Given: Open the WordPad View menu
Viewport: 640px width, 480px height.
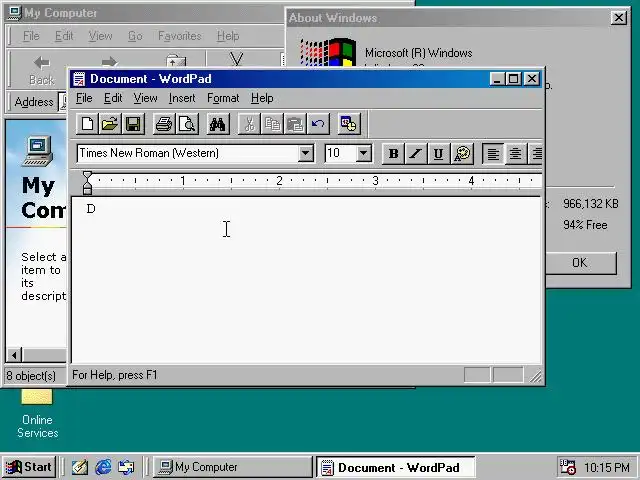Looking at the screenshot, I should point(145,98).
